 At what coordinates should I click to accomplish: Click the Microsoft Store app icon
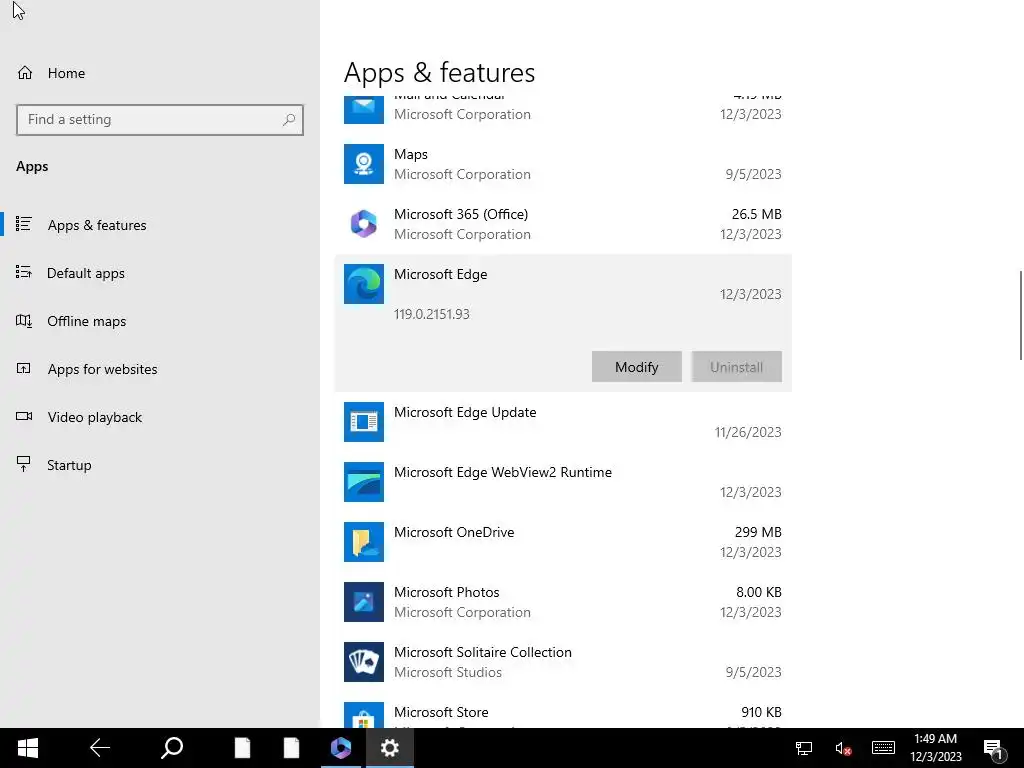[x=364, y=715]
